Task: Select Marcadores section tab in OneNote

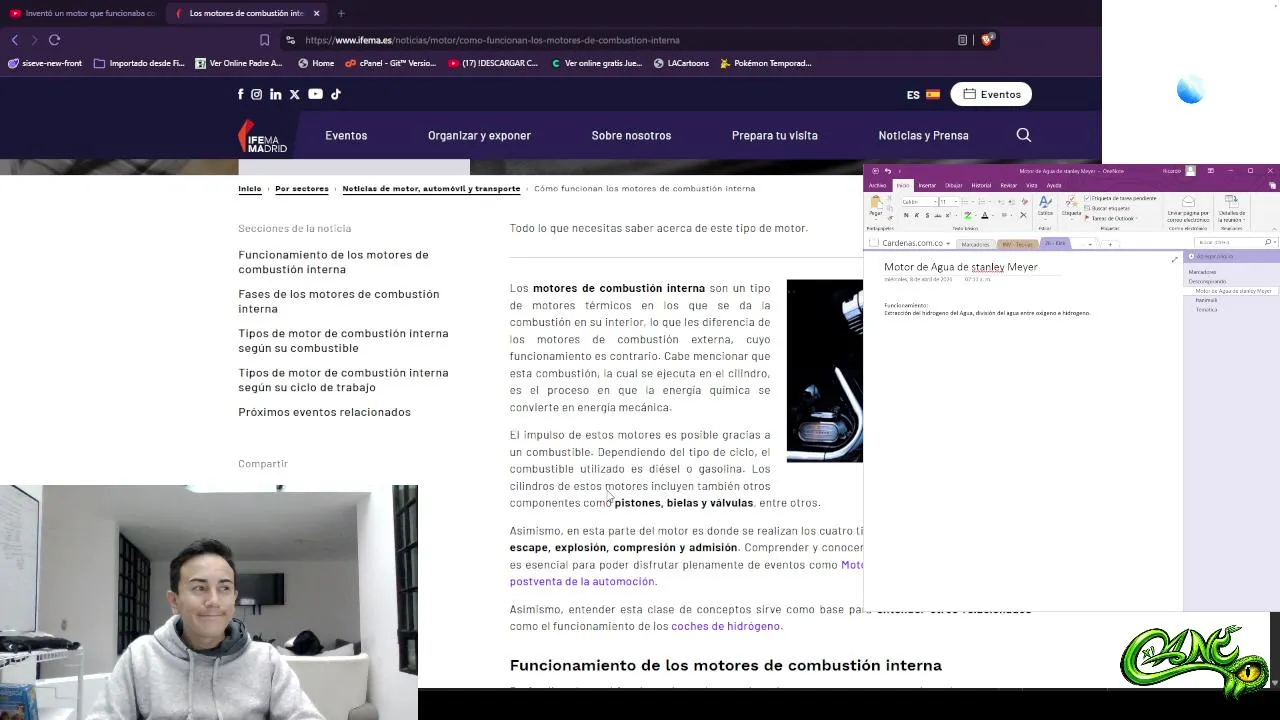Action: (975, 244)
